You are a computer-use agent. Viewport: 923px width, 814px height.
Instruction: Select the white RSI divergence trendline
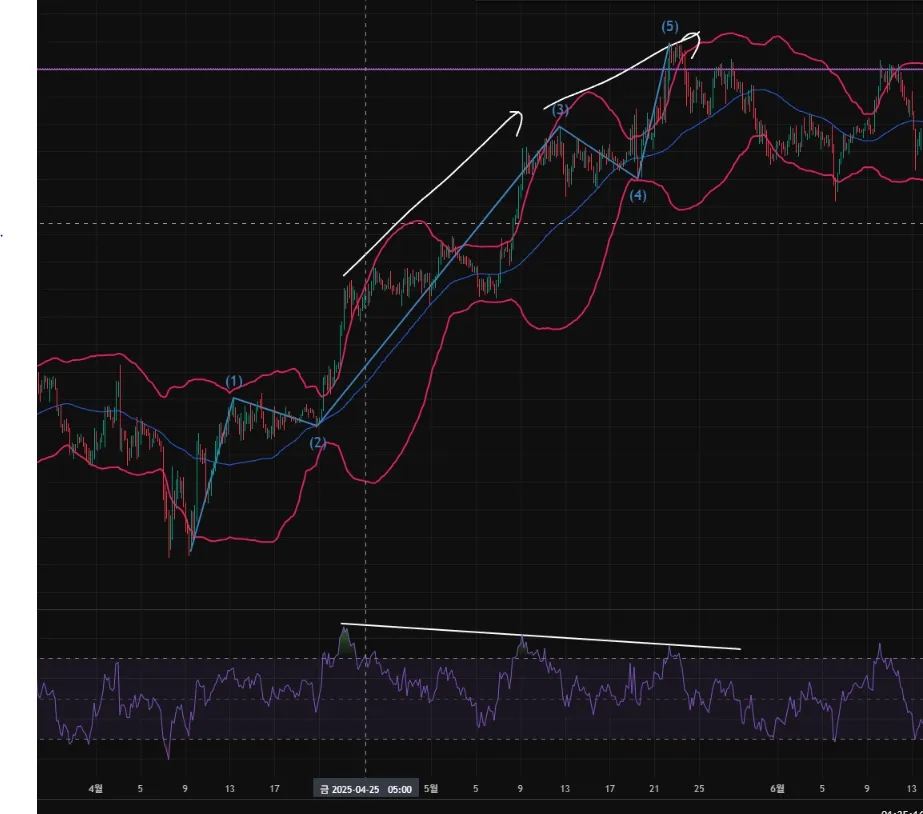pyautogui.click(x=540, y=636)
